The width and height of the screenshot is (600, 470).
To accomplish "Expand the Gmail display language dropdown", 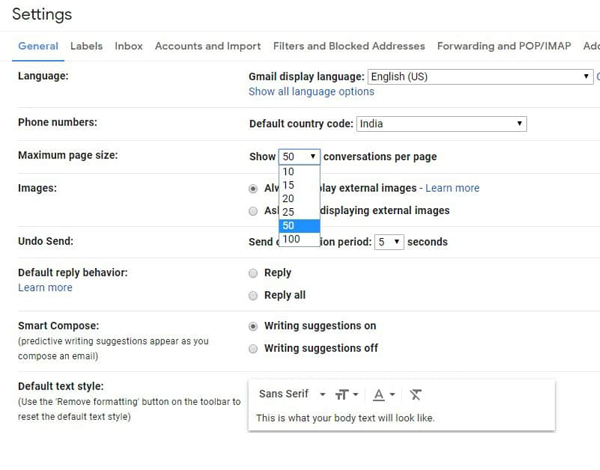I will (480, 76).
